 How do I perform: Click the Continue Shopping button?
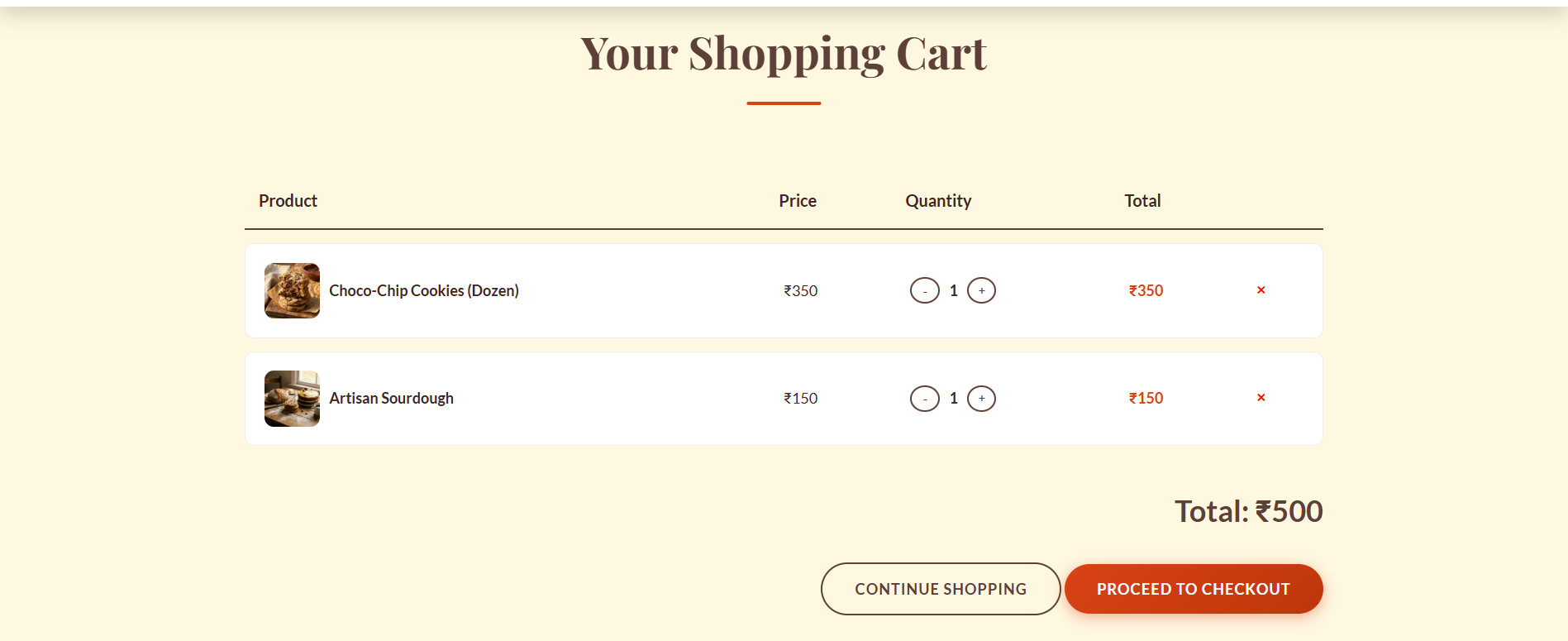940,589
